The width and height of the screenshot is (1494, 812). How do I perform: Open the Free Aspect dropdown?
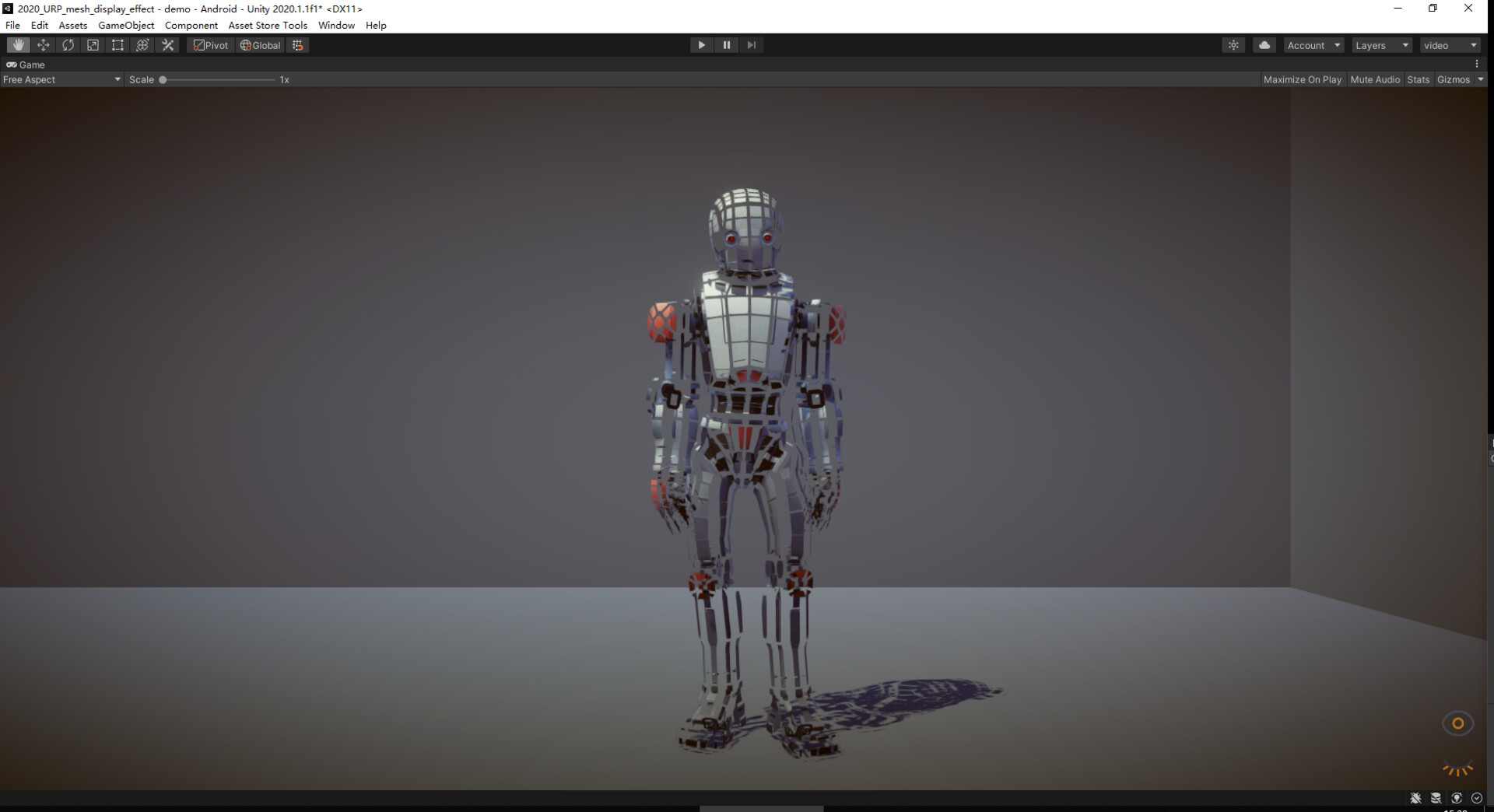(x=61, y=79)
